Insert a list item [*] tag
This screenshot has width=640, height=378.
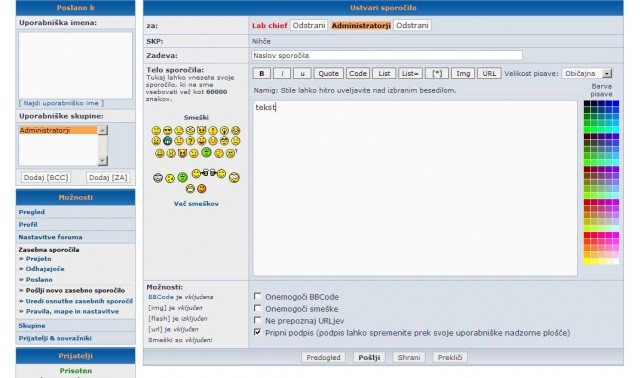point(437,73)
